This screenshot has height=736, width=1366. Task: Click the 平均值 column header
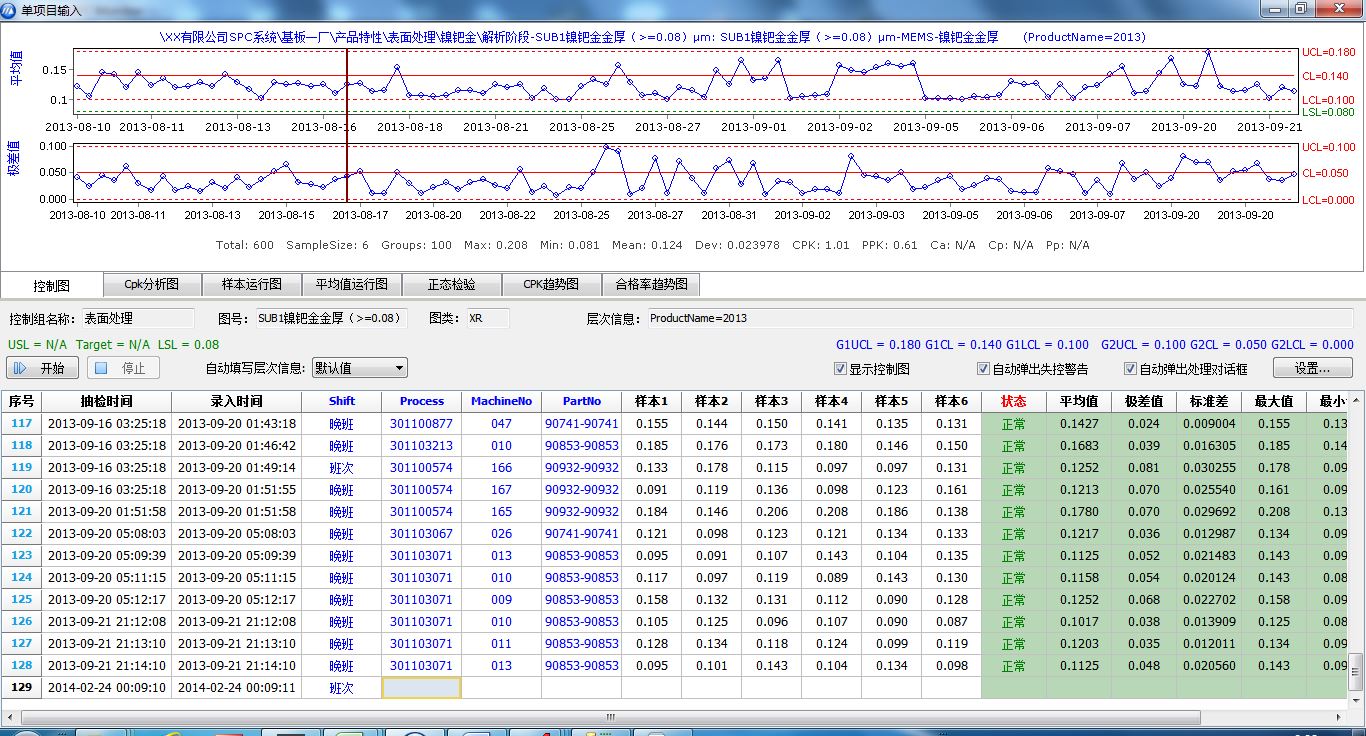pos(1079,401)
